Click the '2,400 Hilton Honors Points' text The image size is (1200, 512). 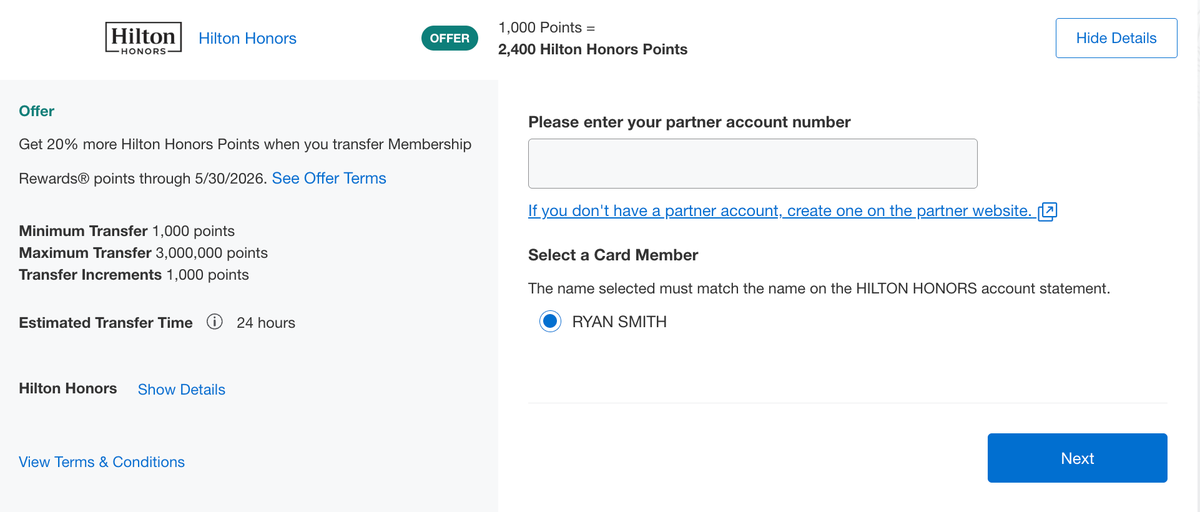tap(593, 49)
